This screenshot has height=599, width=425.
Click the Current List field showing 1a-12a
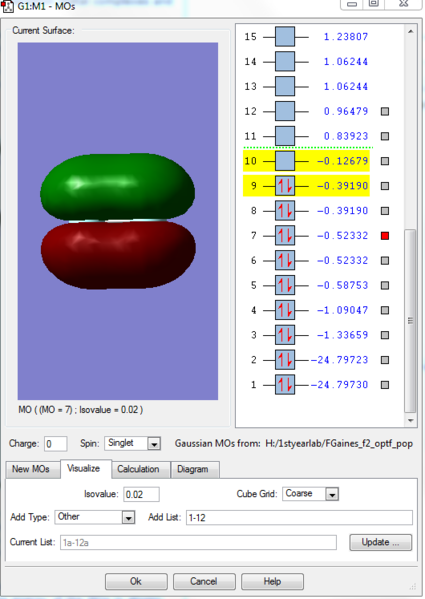click(x=198, y=542)
